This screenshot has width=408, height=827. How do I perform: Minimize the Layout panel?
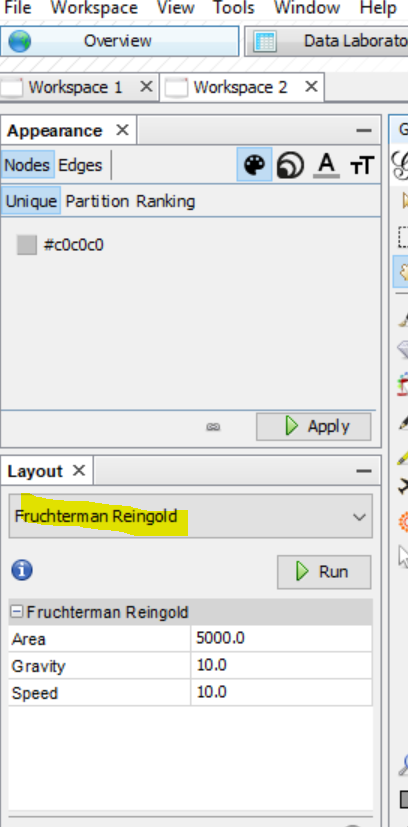pos(364,471)
